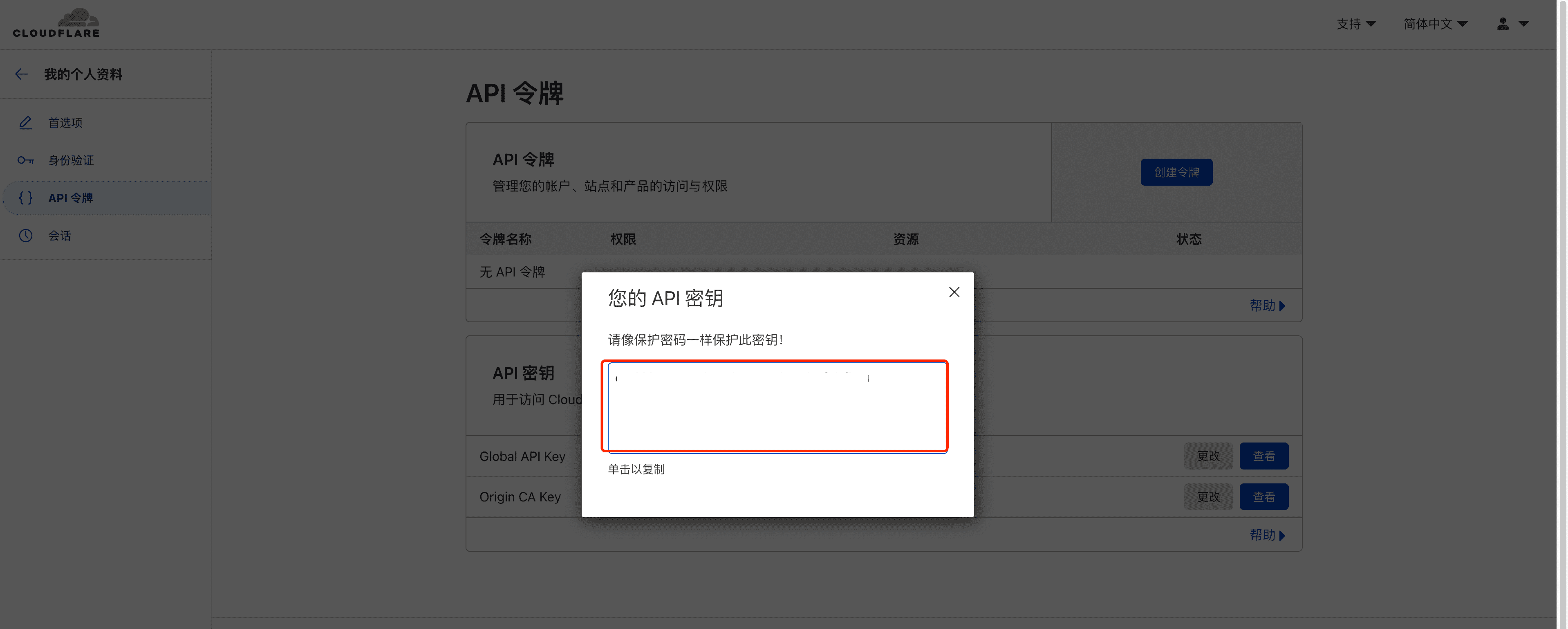Go to 首选项 in sidebar
This screenshot has width=1568, height=629.
tap(65, 123)
